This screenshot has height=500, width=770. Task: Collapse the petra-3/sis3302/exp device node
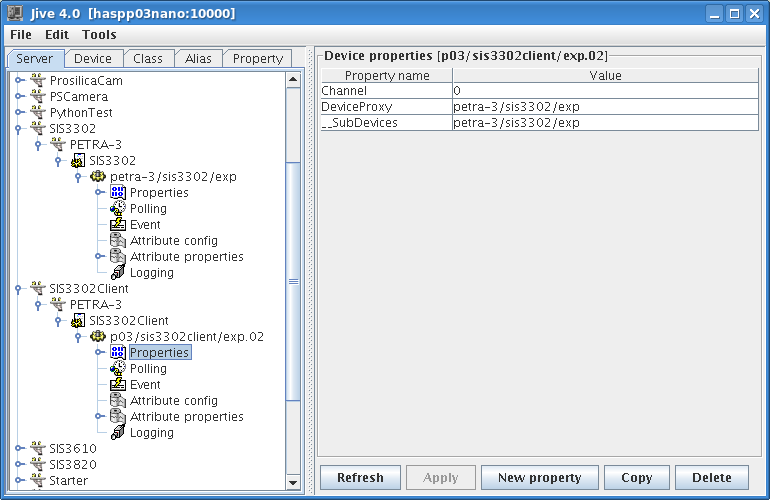click(x=78, y=177)
